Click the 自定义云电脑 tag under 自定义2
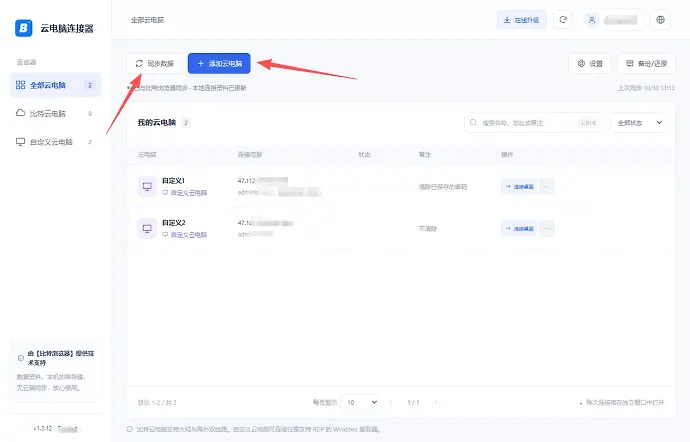690x442 pixels. click(x=185, y=235)
